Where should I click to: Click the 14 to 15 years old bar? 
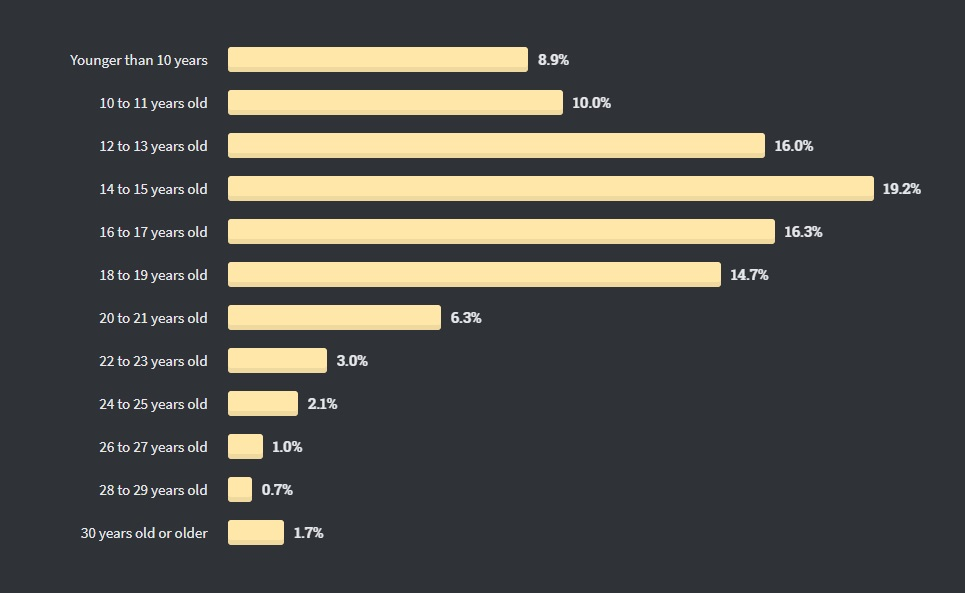[x=551, y=188]
